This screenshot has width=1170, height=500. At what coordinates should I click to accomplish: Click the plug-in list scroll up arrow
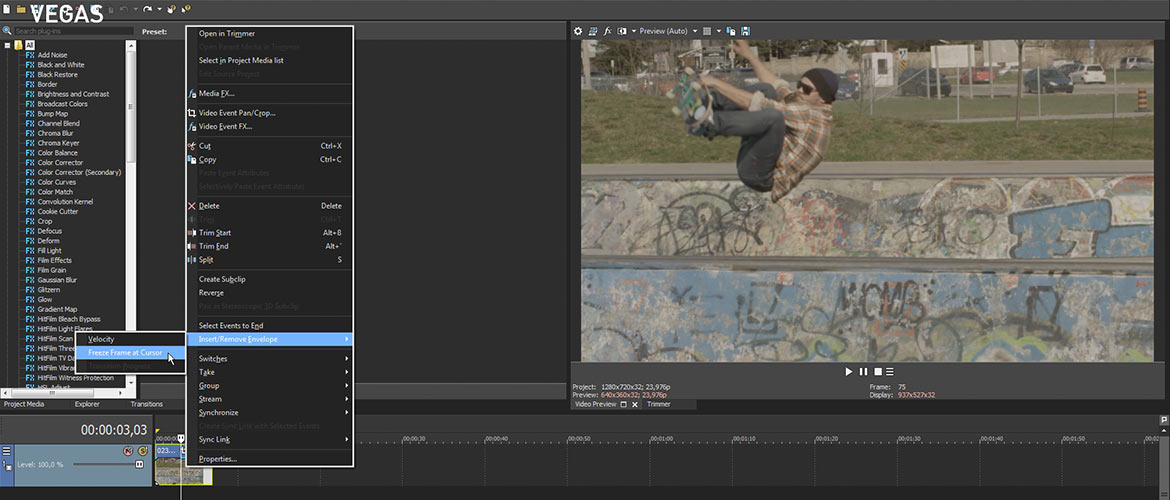click(131, 45)
